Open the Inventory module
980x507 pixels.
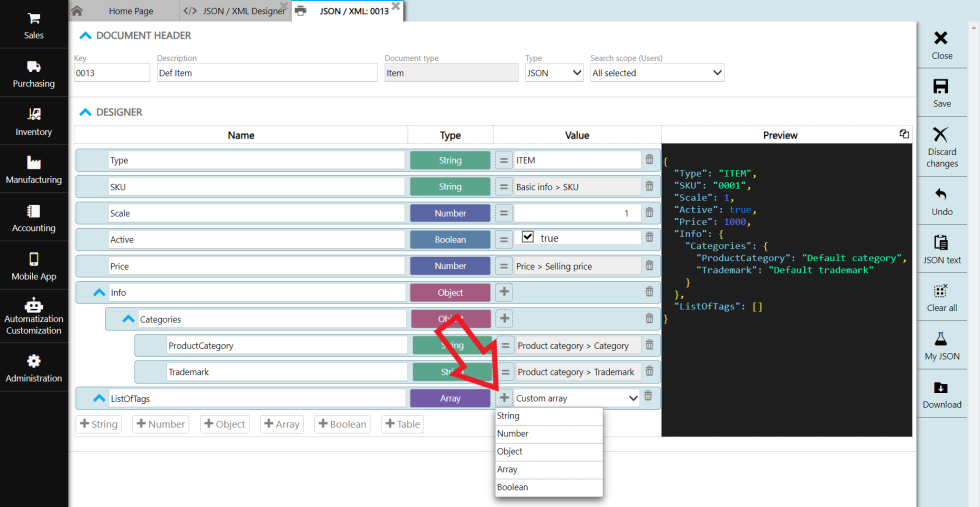34,121
